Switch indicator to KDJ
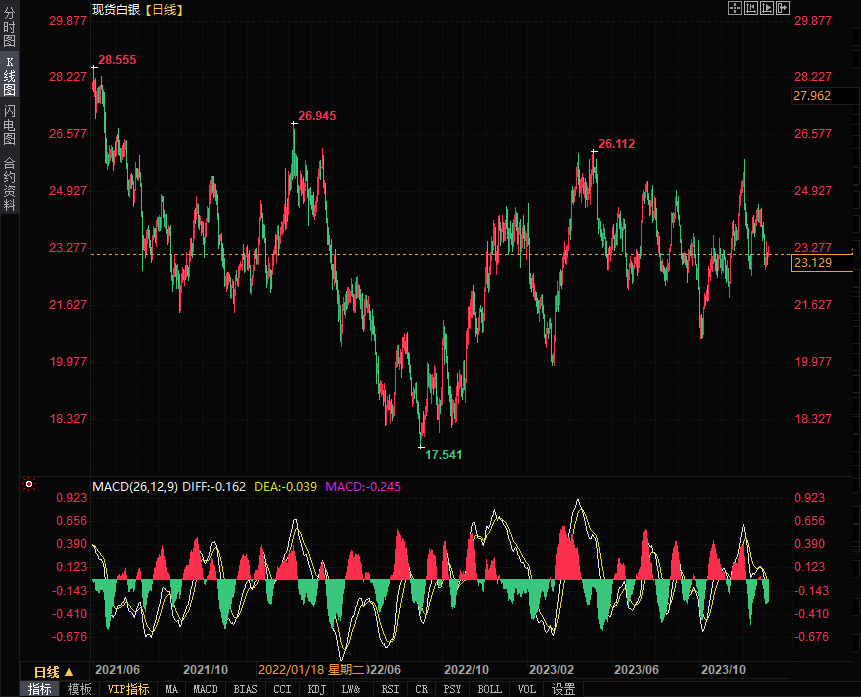This screenshot has width=861, height=697. [x=316, y=689]
